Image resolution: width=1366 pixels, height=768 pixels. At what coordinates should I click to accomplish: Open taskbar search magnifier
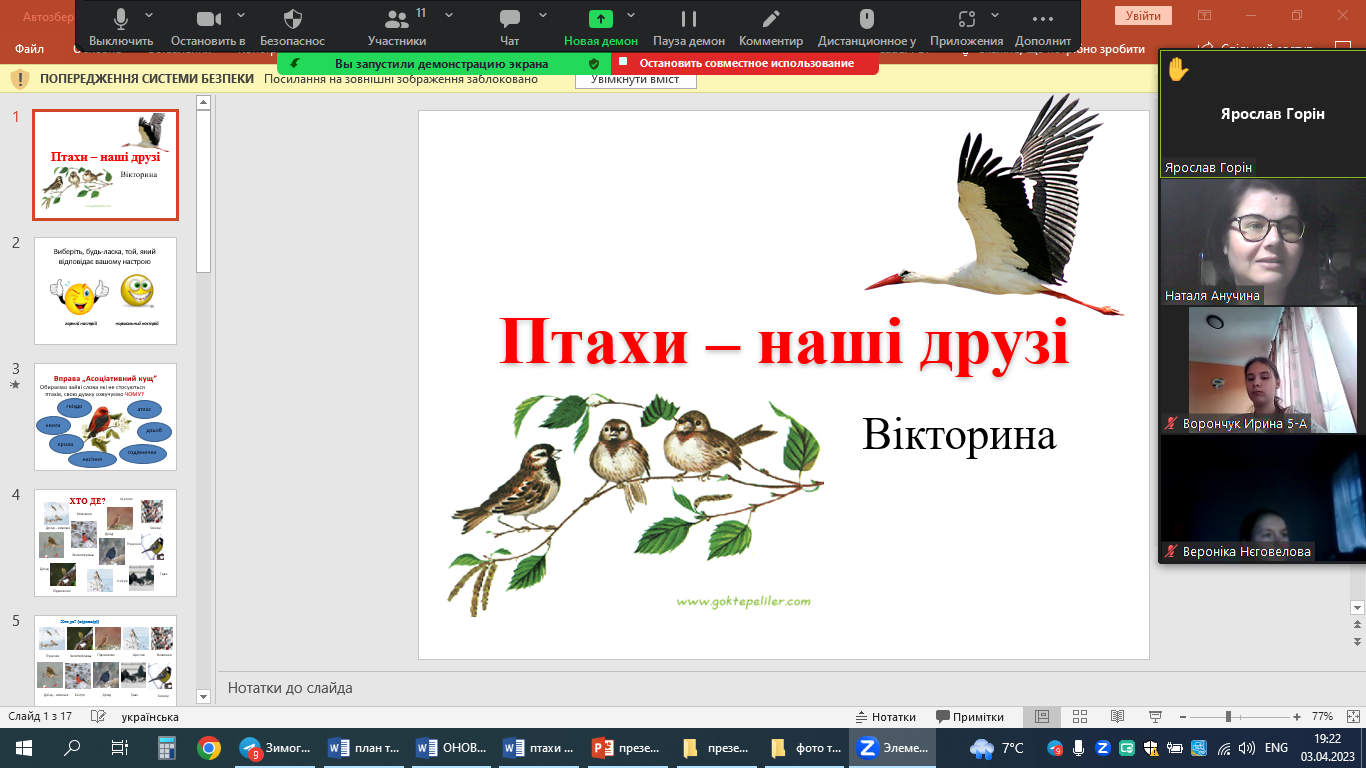pyautogui.click(x=72, y=748)
